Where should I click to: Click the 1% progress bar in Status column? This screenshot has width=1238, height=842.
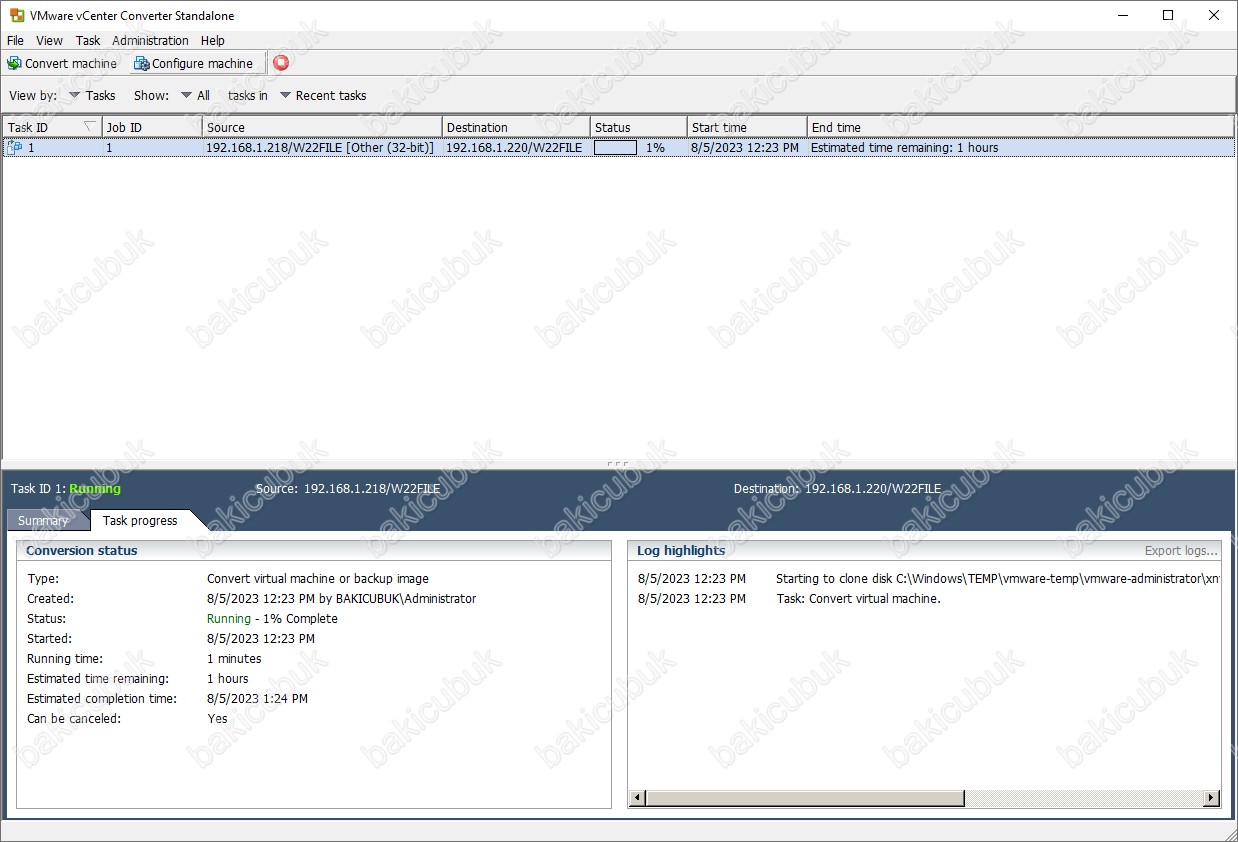click(615, 147)
